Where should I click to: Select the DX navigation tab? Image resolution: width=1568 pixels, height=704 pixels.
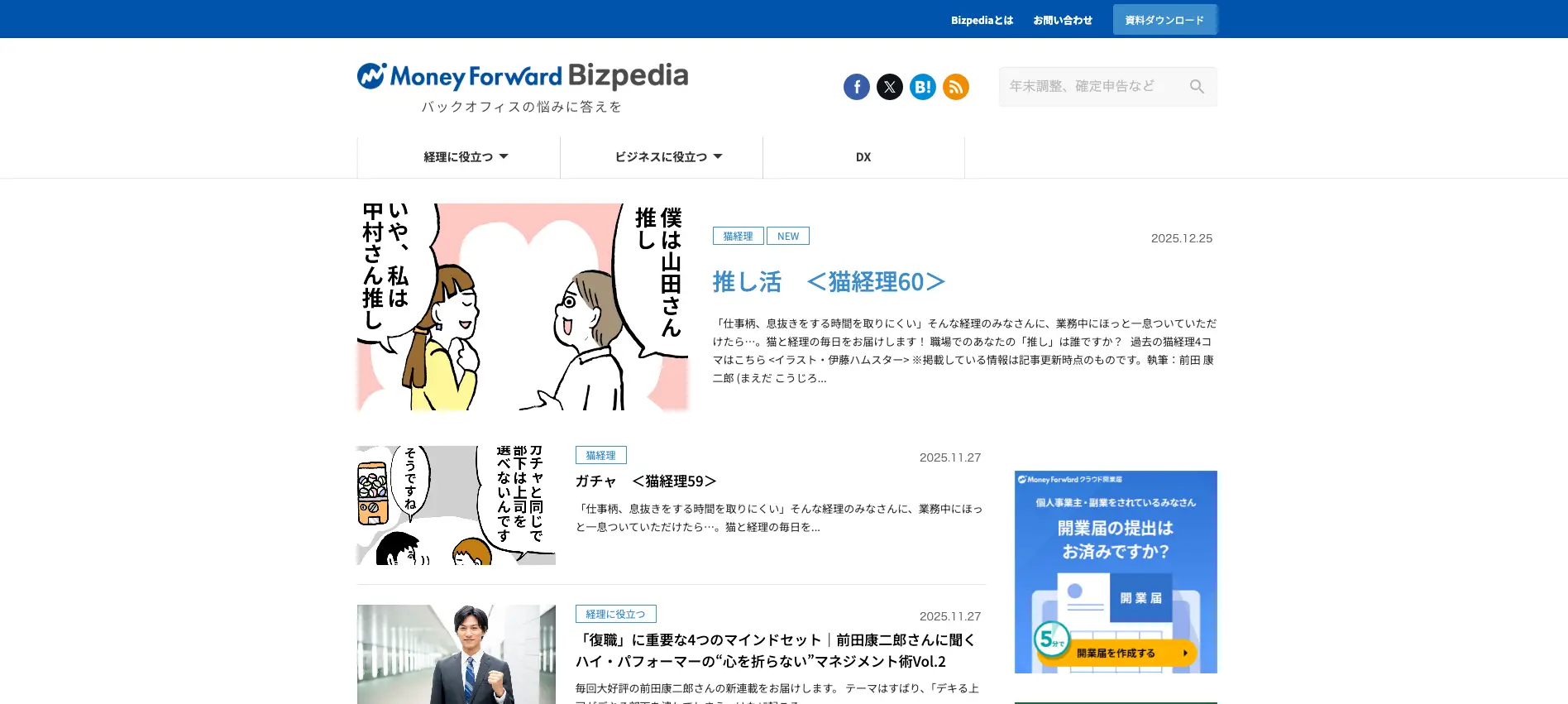point(863,157)
